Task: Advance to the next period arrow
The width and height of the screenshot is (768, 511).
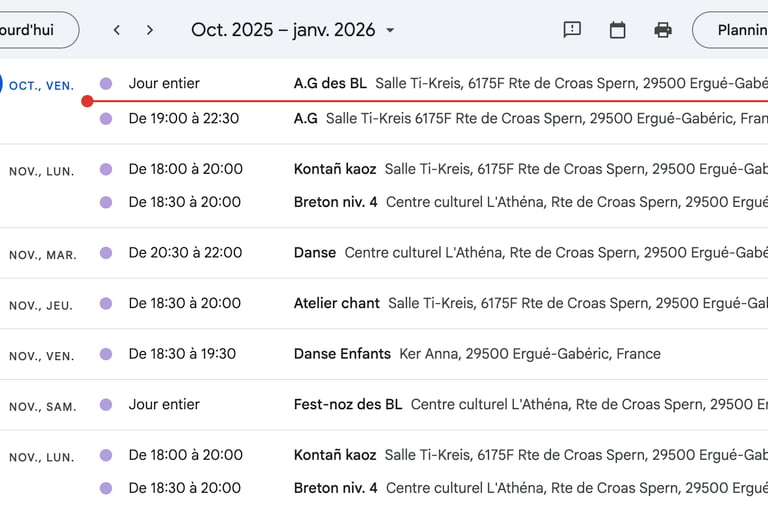Action: [x=150, y=30]
